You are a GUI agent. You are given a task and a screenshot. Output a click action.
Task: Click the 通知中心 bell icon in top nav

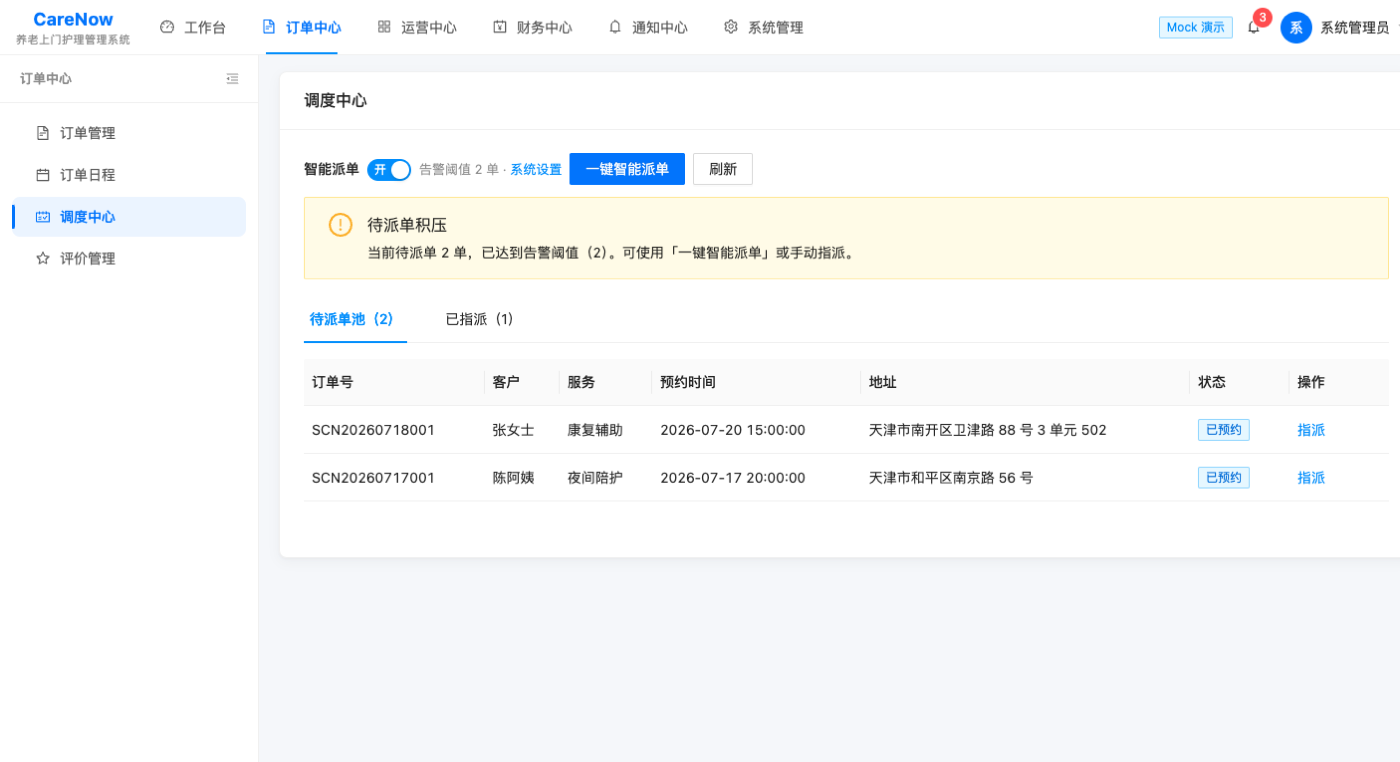615,27
